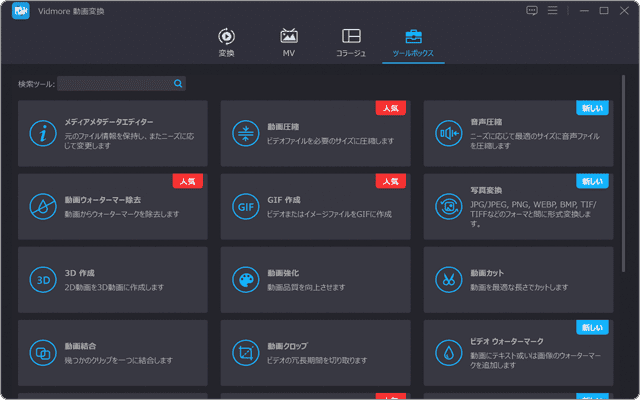
Task: Click the vertical scrollbar of the toolbox list
Action: point(623,173)
